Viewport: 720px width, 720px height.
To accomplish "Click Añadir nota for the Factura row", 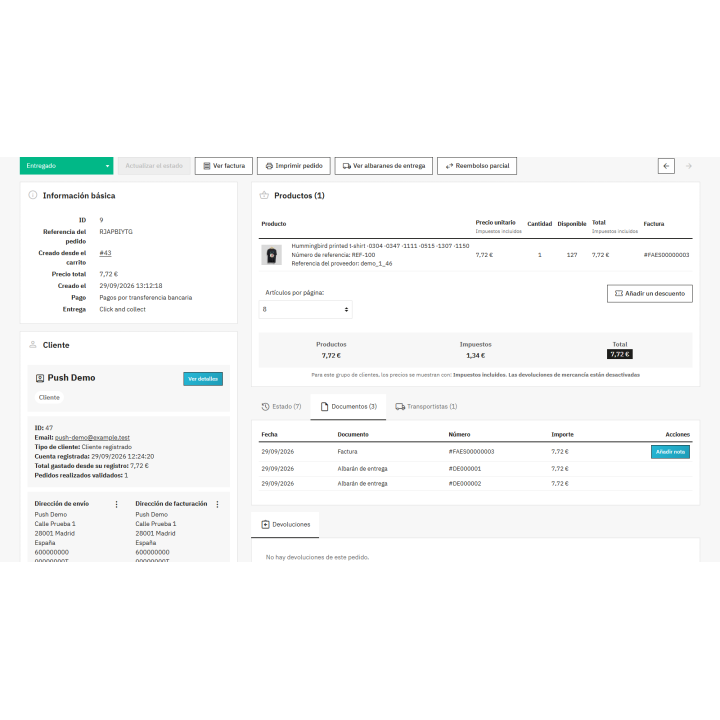I will click(x=670, y=452).
